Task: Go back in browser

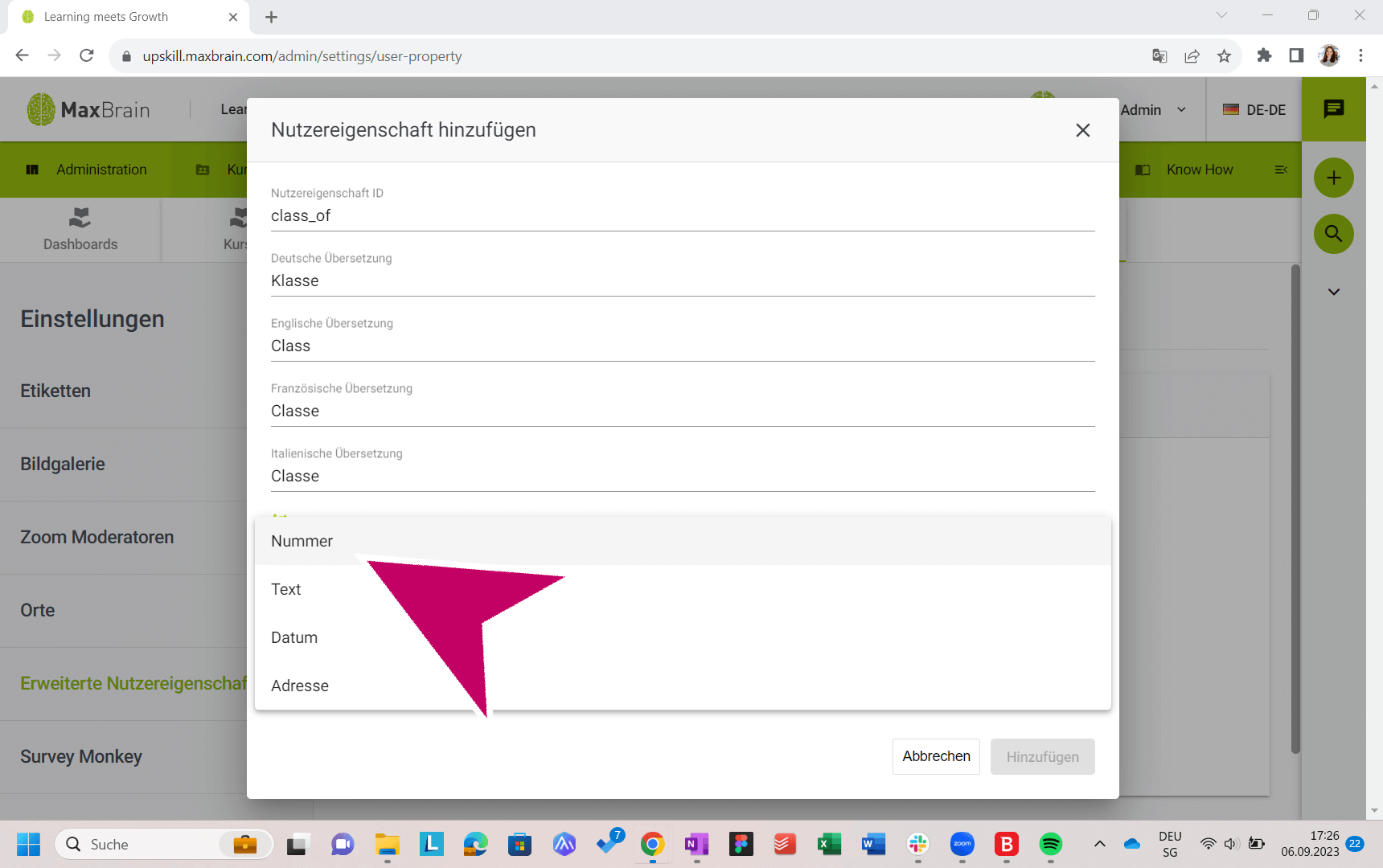Action: (22, 55)
